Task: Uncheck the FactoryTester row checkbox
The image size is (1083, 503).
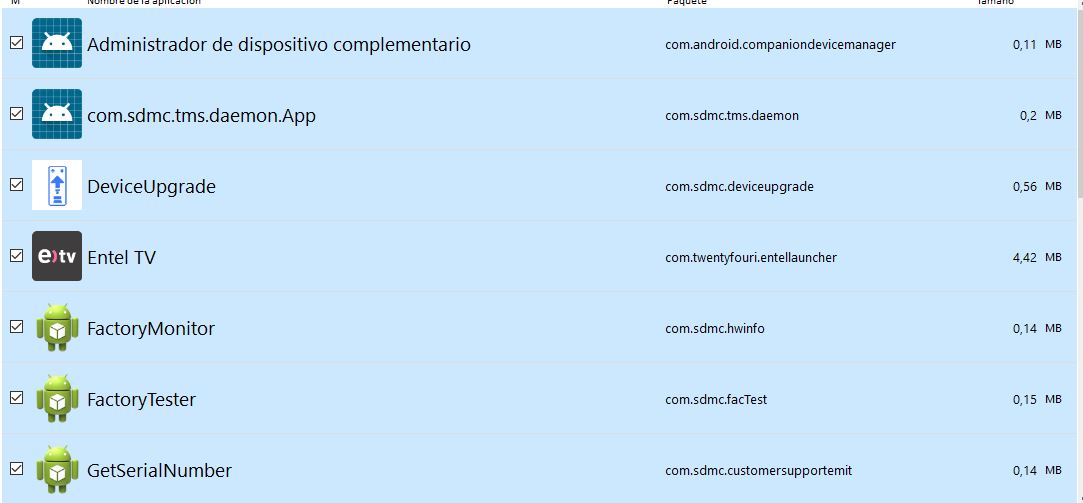Action: [16, 398]
